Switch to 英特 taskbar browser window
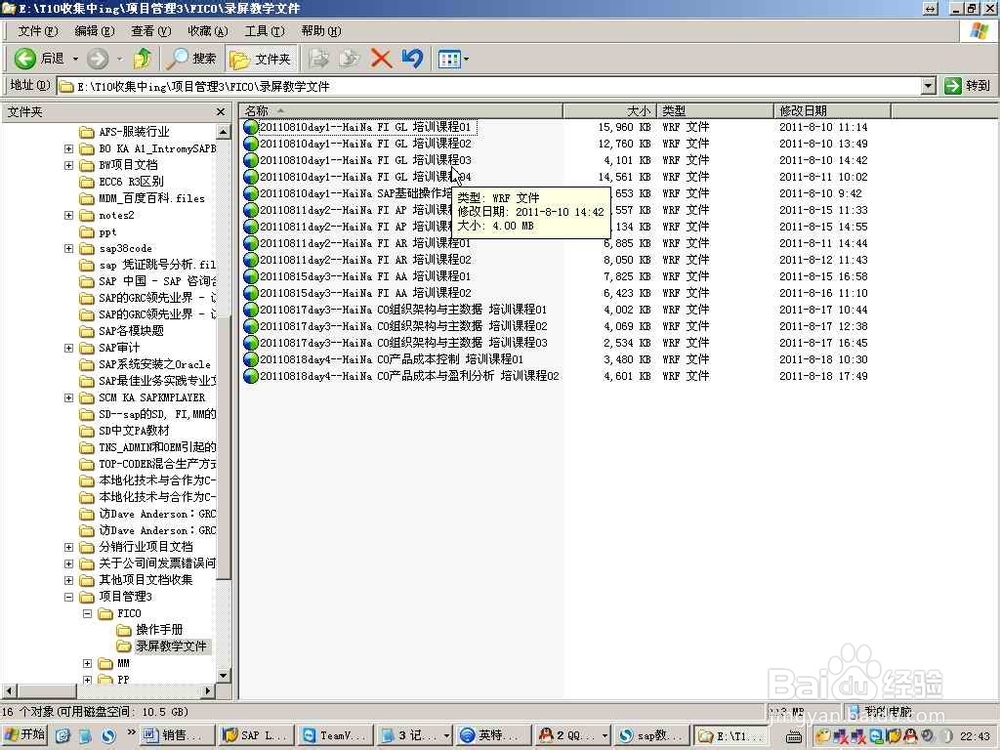The image size is (1000, 750). click(x=493, y=735)
